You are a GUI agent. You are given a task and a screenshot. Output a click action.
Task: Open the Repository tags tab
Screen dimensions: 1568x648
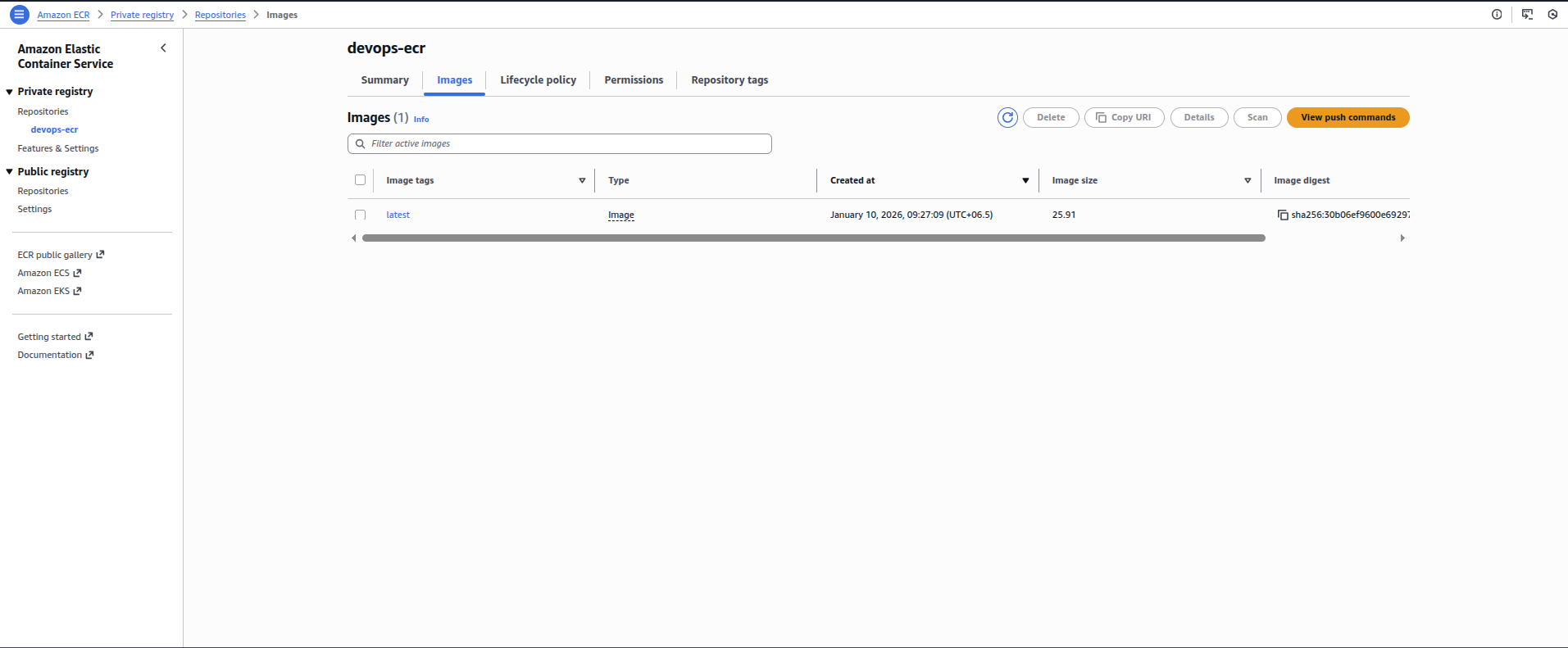tap(729, 80)
